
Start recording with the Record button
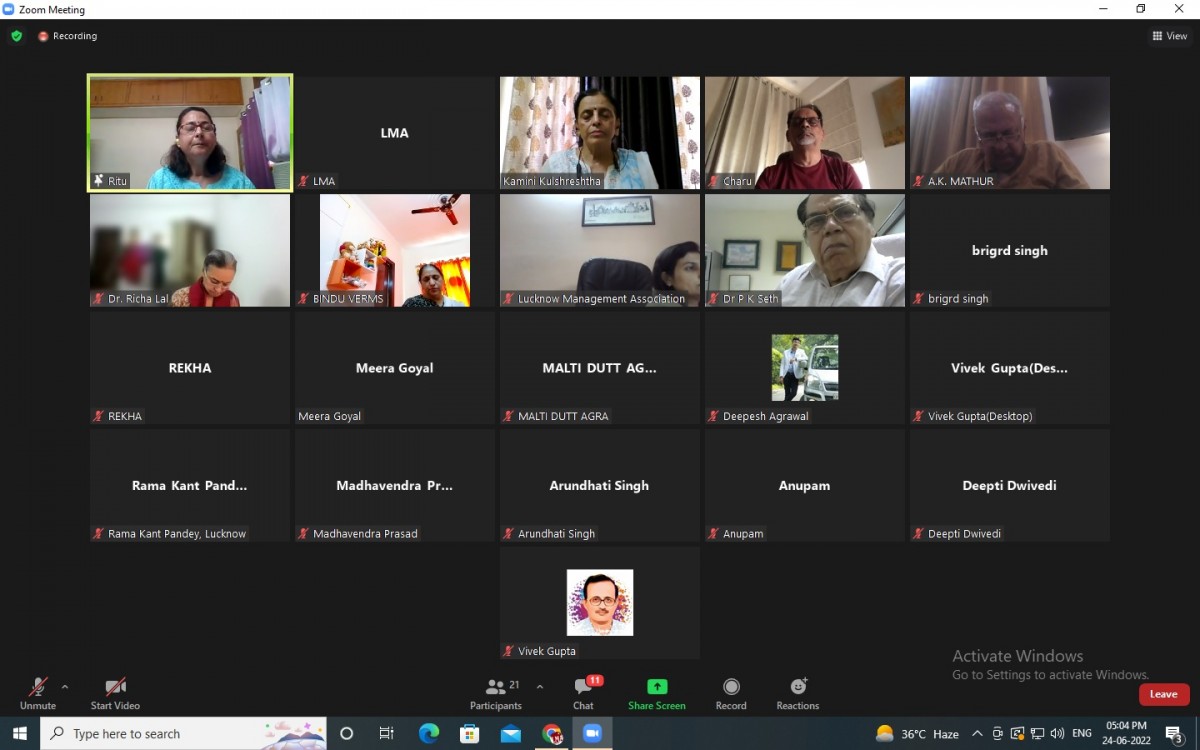(x=731, y=693)
